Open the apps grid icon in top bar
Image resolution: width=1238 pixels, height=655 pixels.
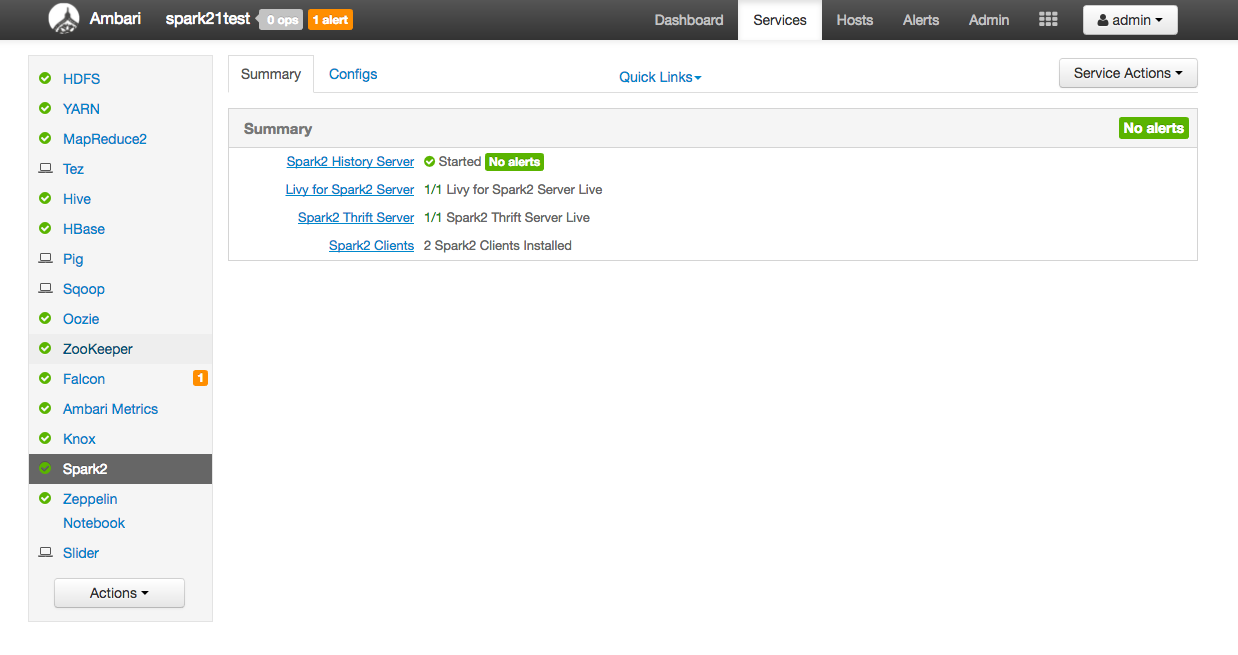click(x=1047, y=19)
